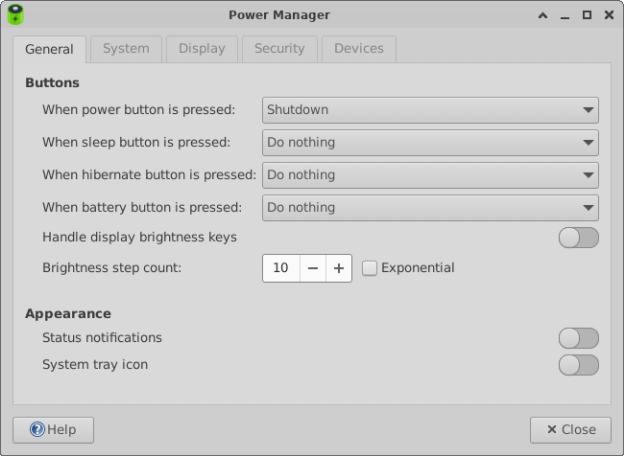
Task: Open the Display tab
Action: (x=202, y=48)
